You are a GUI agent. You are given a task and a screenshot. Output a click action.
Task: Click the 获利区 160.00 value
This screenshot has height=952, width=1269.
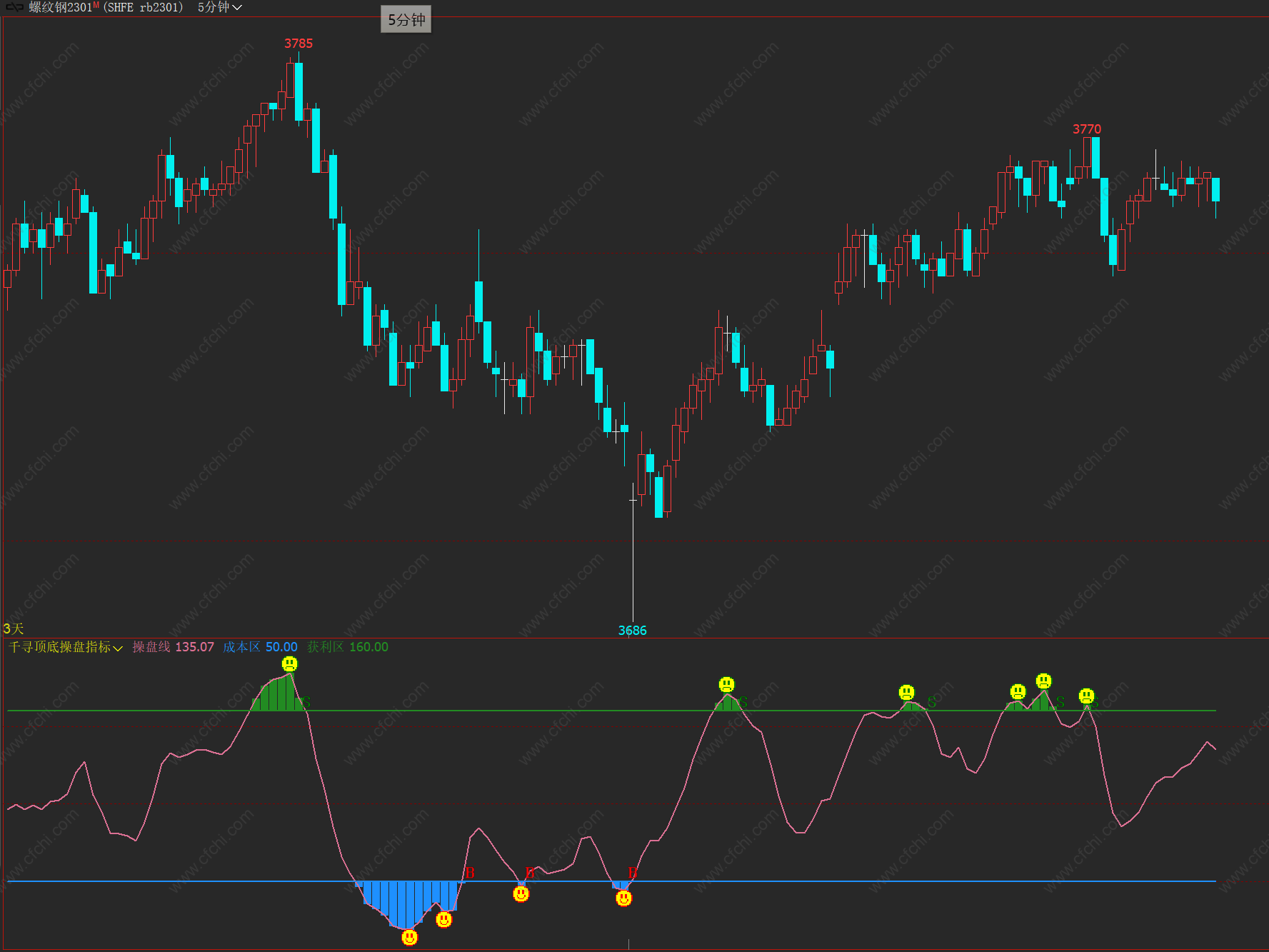(x=348, y=647)
